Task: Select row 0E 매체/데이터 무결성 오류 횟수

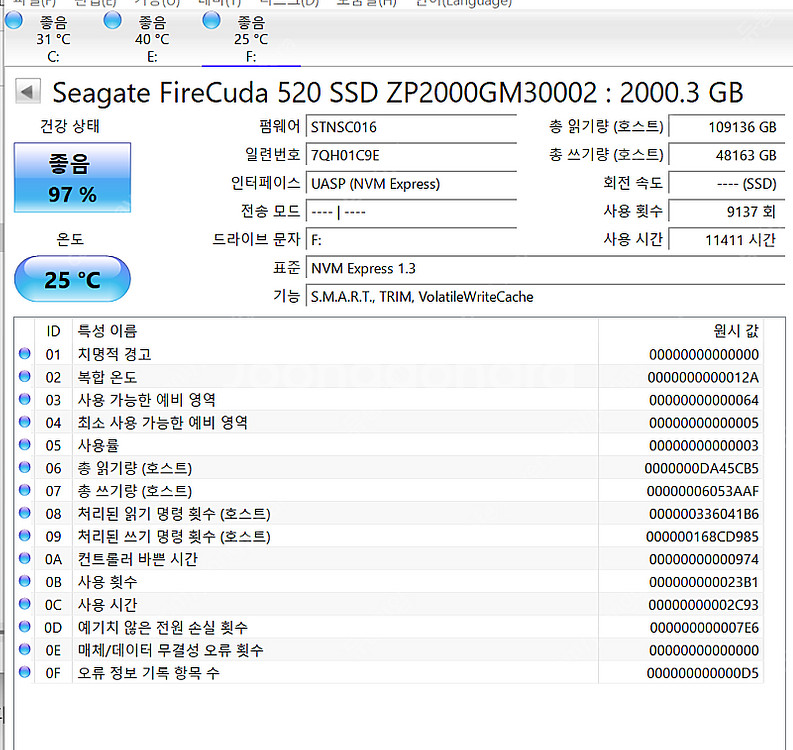Action: (x=389, y=650)
